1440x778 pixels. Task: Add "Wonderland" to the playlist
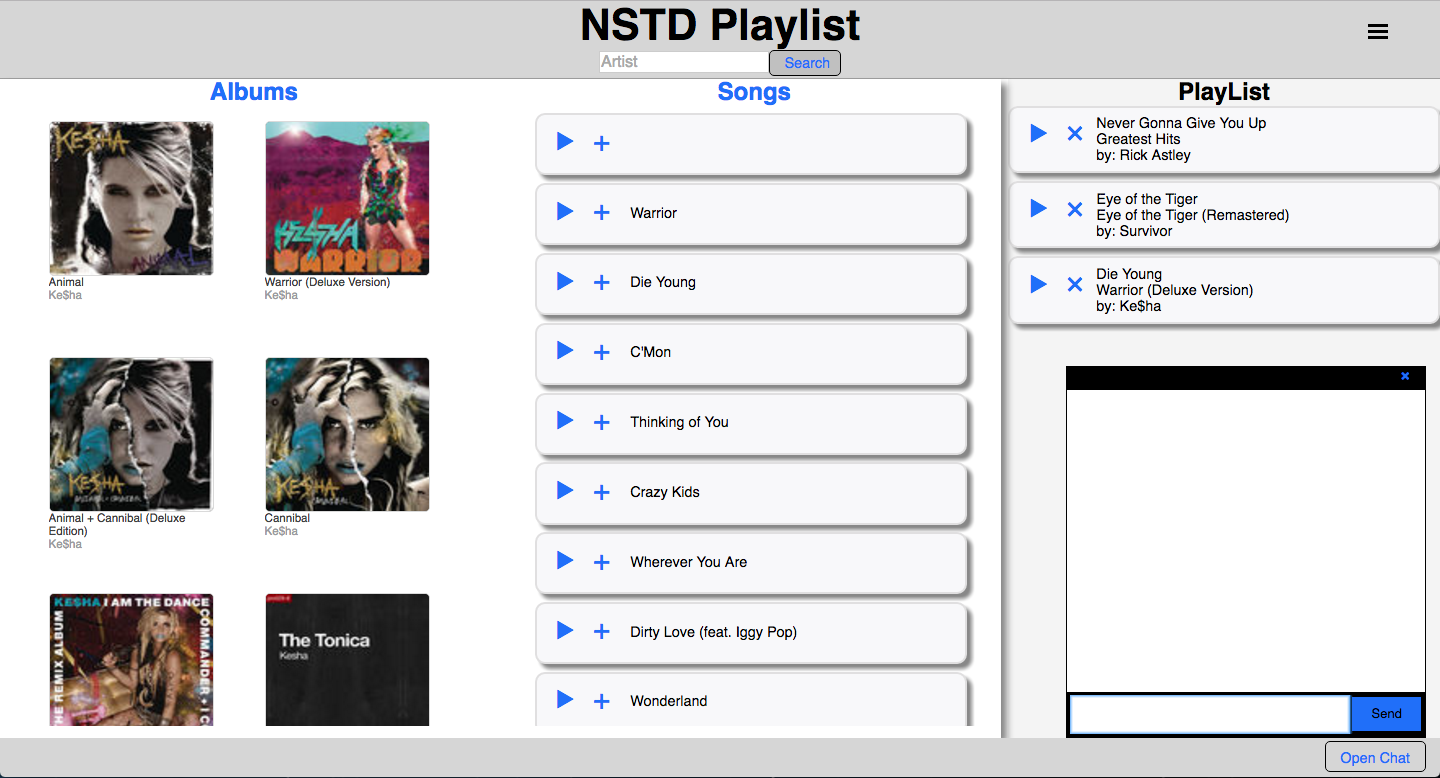601,699
